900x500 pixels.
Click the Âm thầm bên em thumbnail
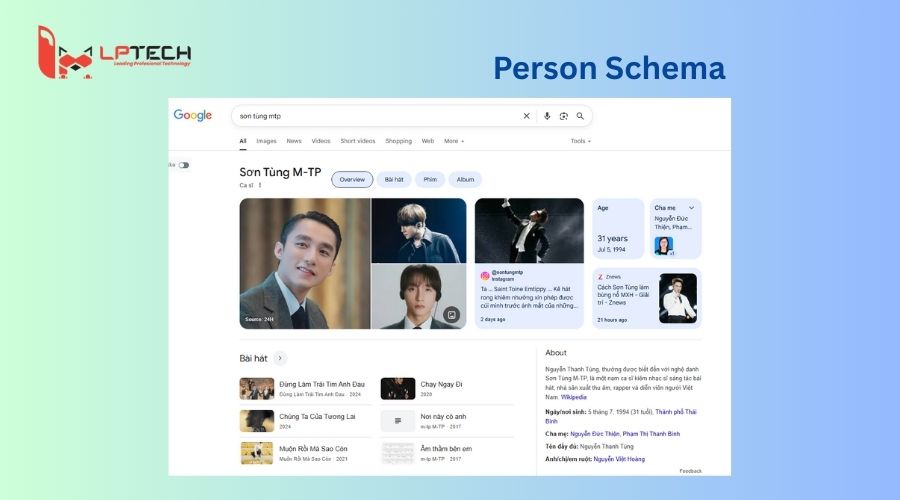[x=398, y=453]
